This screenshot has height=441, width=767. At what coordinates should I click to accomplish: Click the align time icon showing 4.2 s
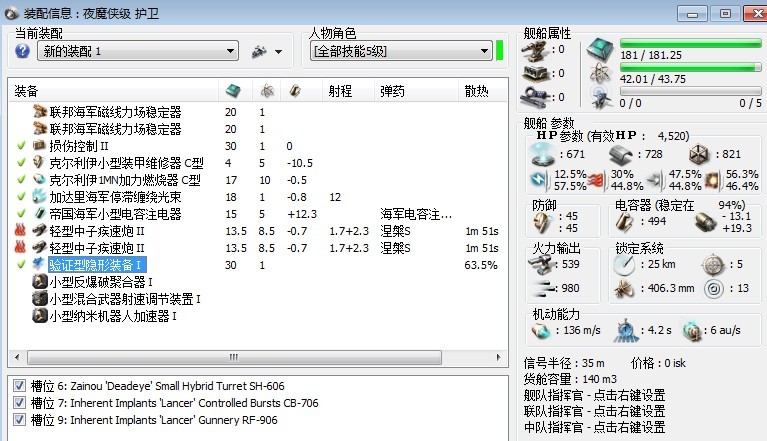(x=626, y=331)
